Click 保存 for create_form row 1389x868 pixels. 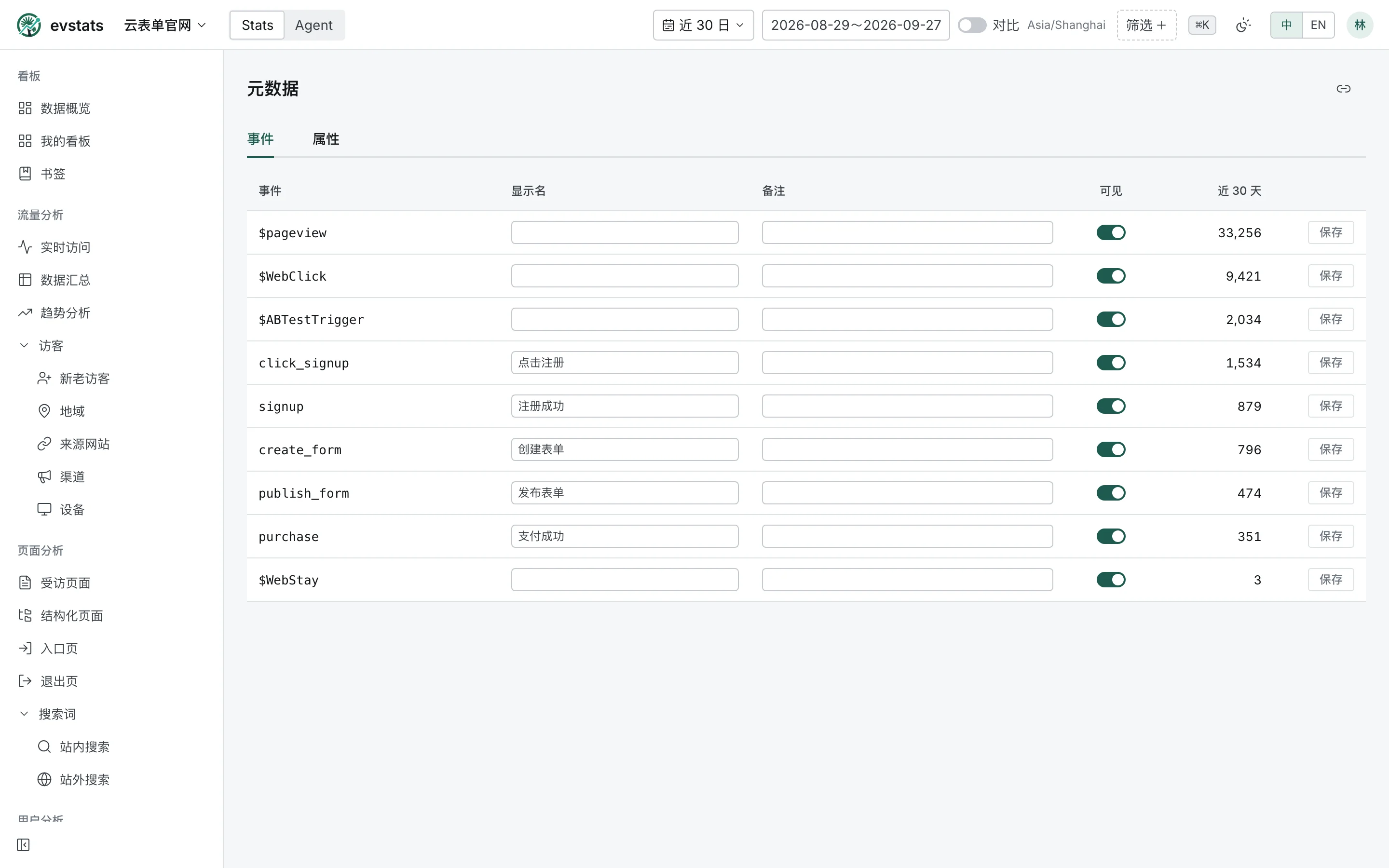[x=1331, y=449]
